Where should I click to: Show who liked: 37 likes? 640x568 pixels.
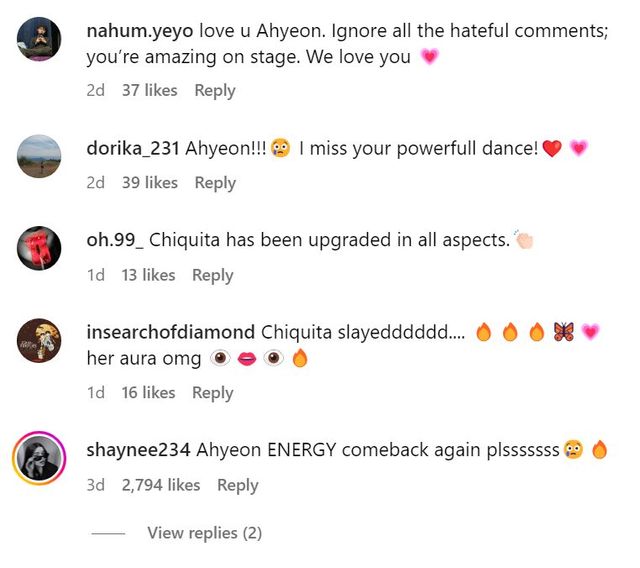[x=149, y=90]
